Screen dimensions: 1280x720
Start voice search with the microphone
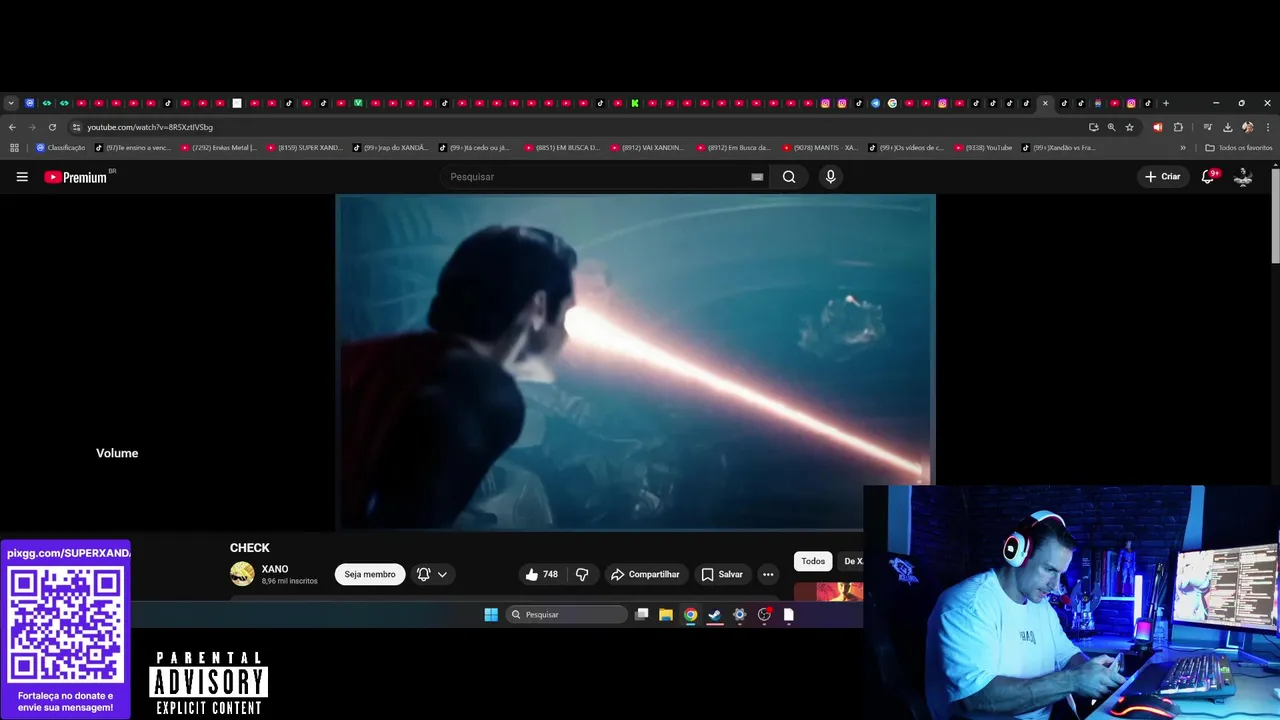(830, 177)
